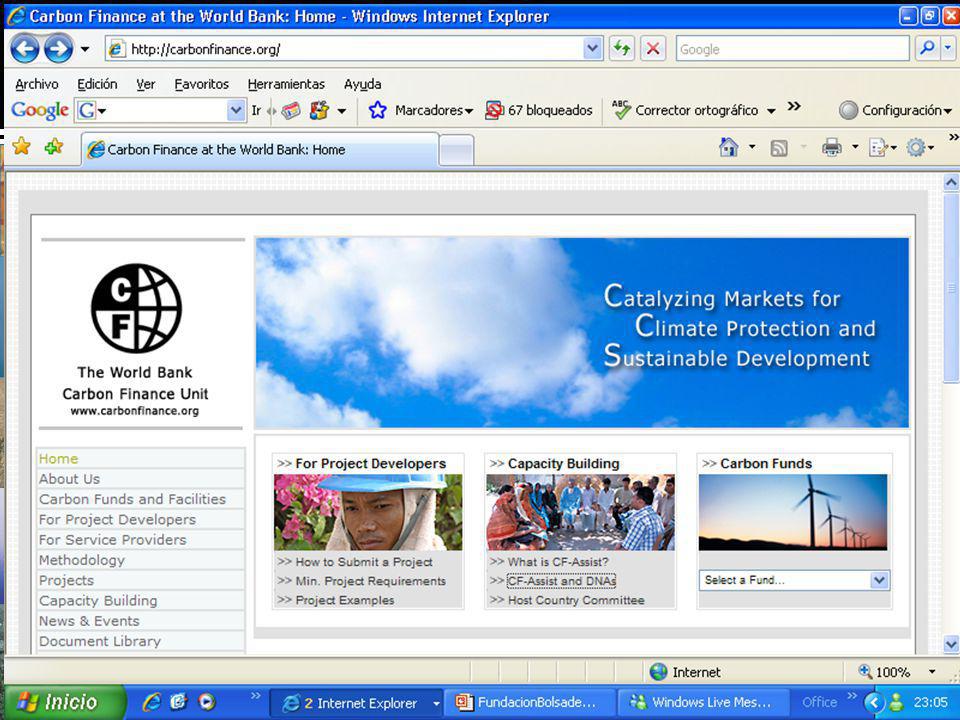Open the Configuración menu on Google toolbar
960x720 pixels.
pyautogui.click(x=895, y=110)
